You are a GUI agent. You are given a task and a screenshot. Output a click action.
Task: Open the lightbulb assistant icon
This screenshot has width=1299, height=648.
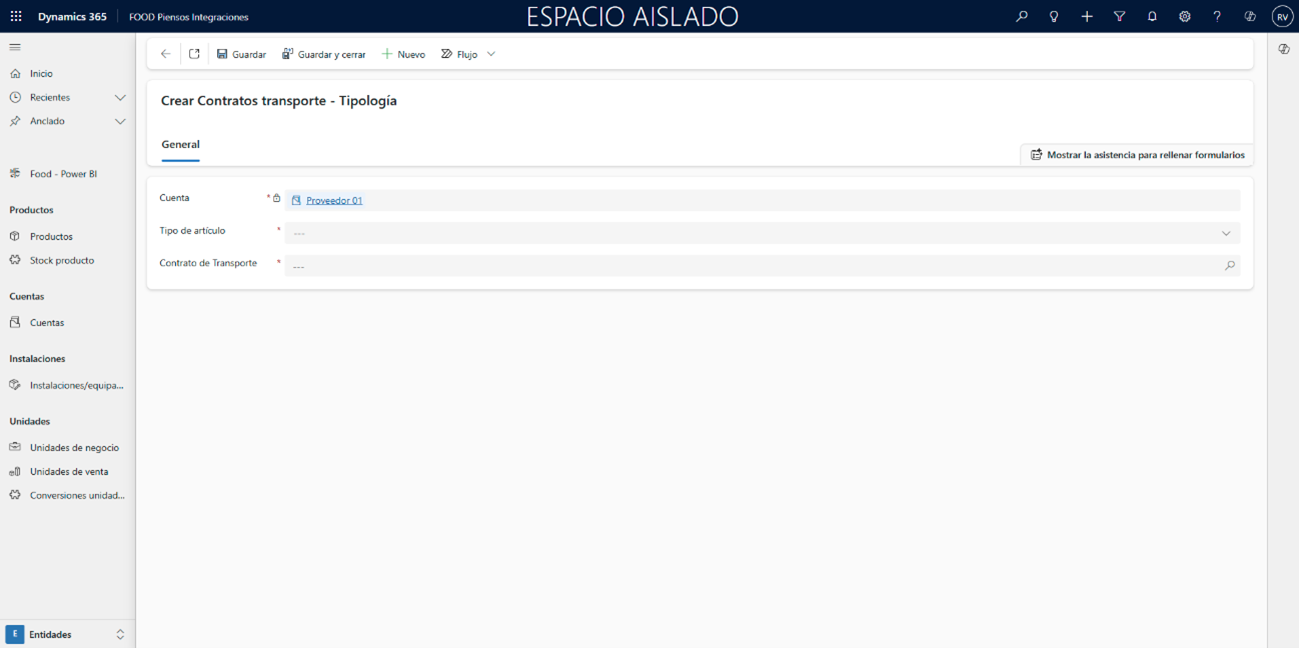[1053, 17]
